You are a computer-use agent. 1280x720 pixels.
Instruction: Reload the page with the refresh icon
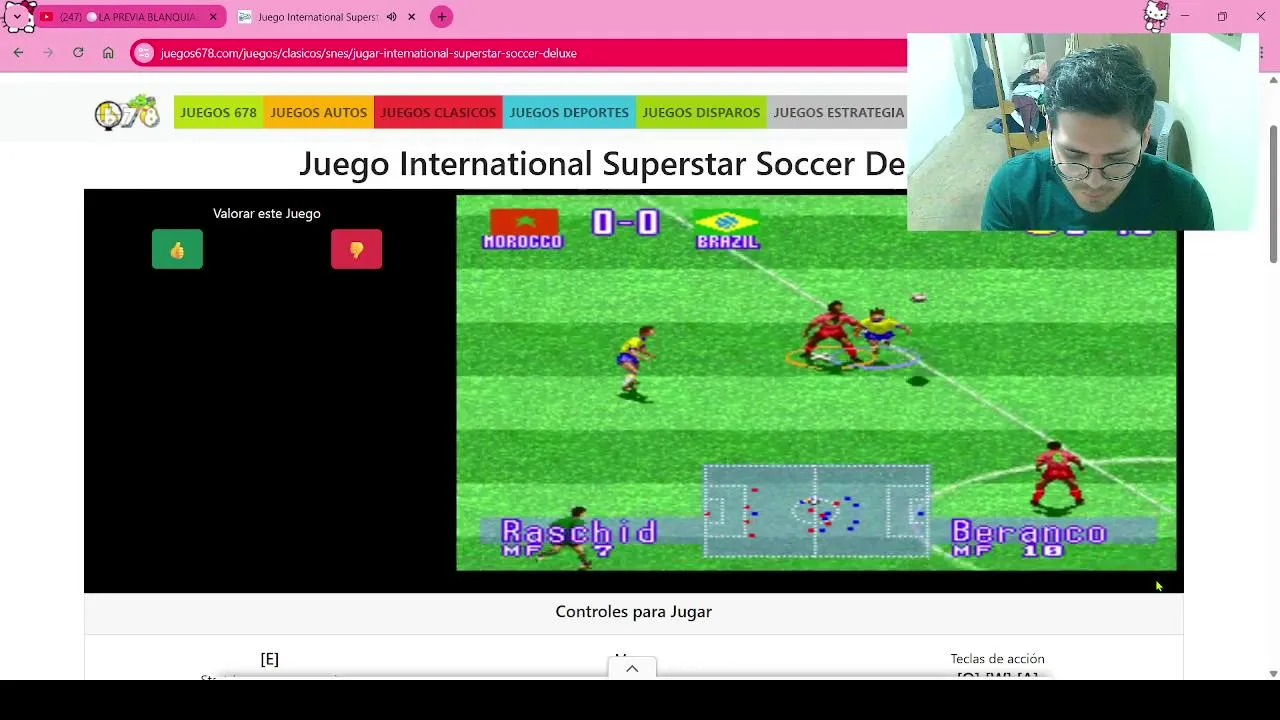78,53
